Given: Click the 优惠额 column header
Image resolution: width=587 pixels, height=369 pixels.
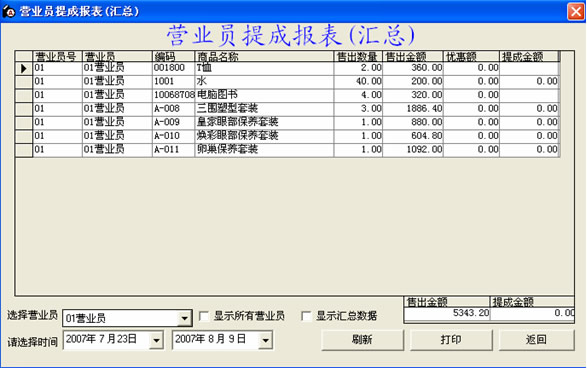Looking at the screenshot, I should click(x=471, y=57).
